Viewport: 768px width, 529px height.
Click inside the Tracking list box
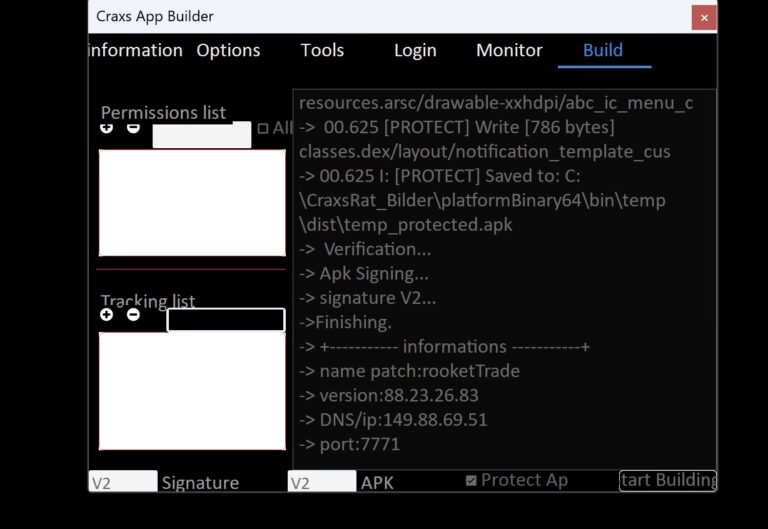(x=192, y=391)
